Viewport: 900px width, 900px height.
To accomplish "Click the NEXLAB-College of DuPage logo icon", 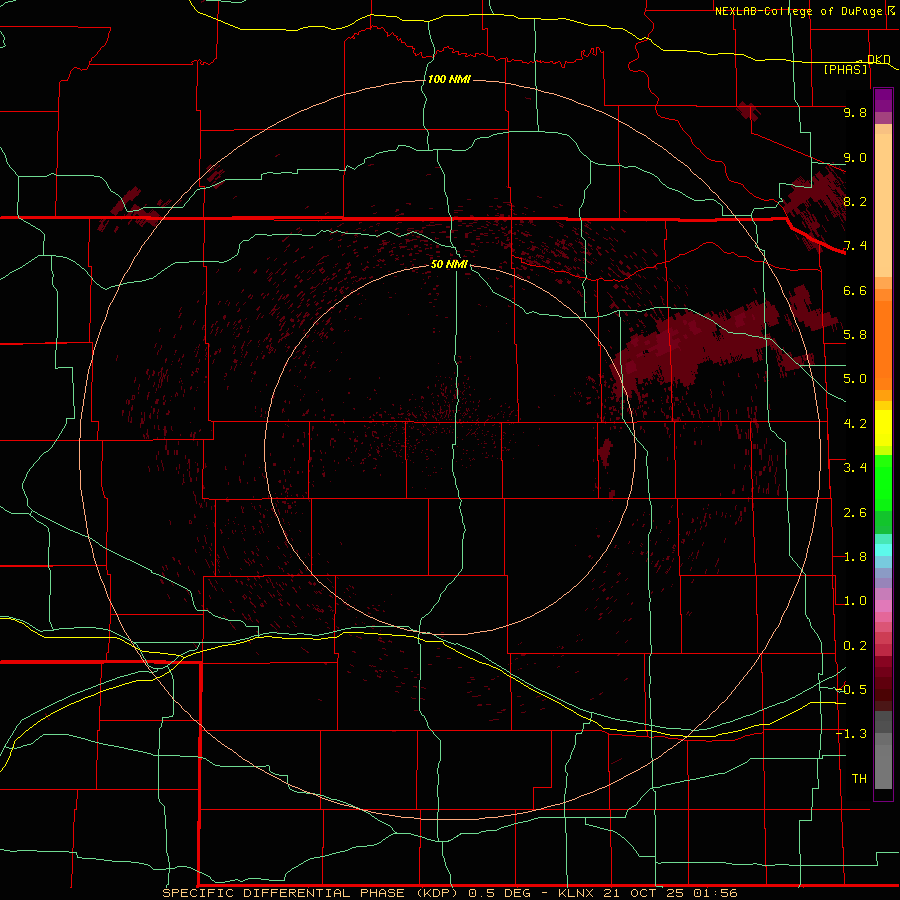I will [x=891, y=10].
